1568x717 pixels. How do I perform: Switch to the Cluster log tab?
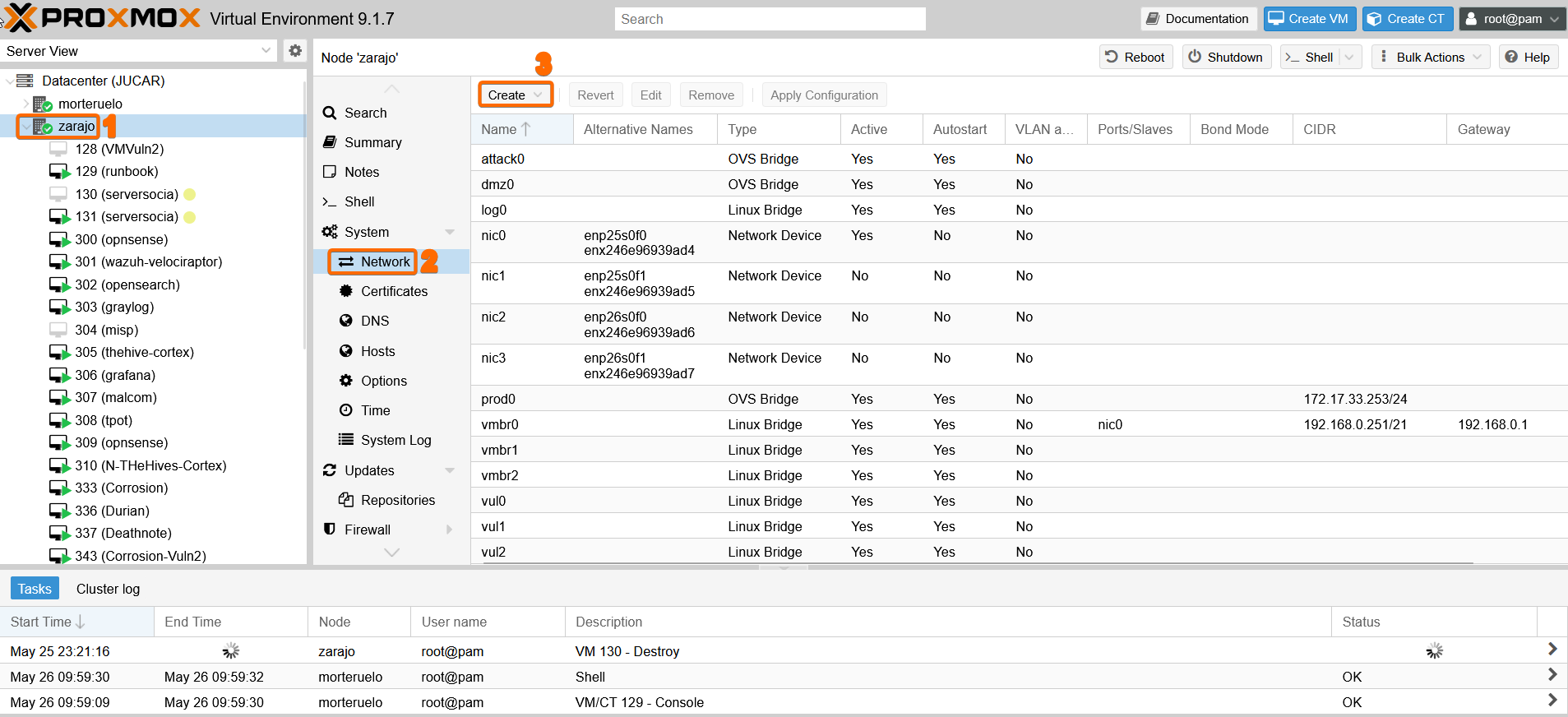point(108,589)
